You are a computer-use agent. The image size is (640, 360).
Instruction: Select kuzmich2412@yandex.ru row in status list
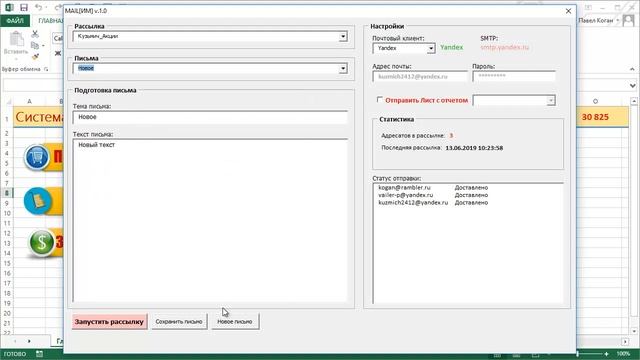click(433, 202)
